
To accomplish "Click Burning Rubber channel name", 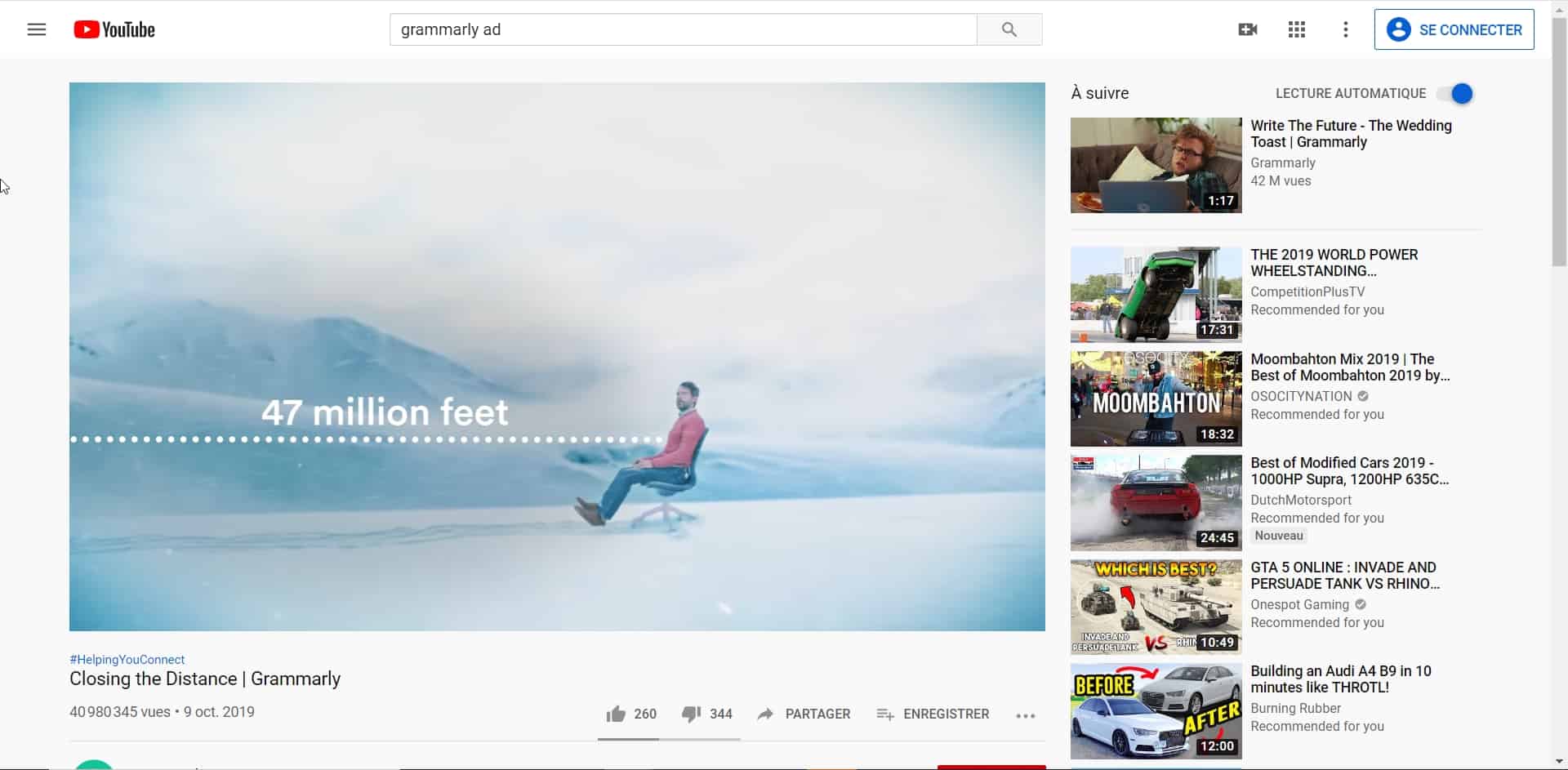I will (1295, 709).
